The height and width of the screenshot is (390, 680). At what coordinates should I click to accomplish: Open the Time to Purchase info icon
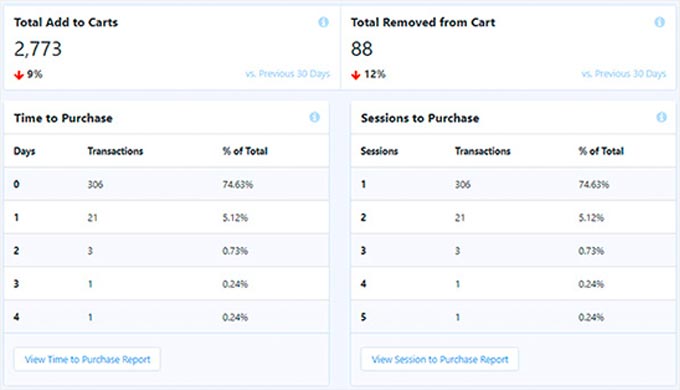[314, 117]
